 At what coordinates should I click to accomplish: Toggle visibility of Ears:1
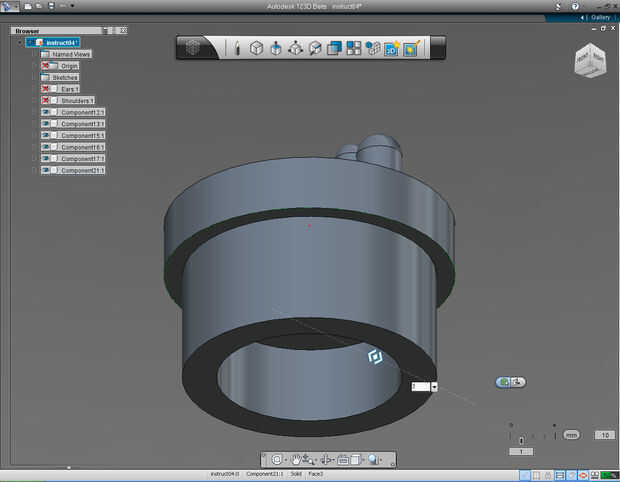(46, 89)
